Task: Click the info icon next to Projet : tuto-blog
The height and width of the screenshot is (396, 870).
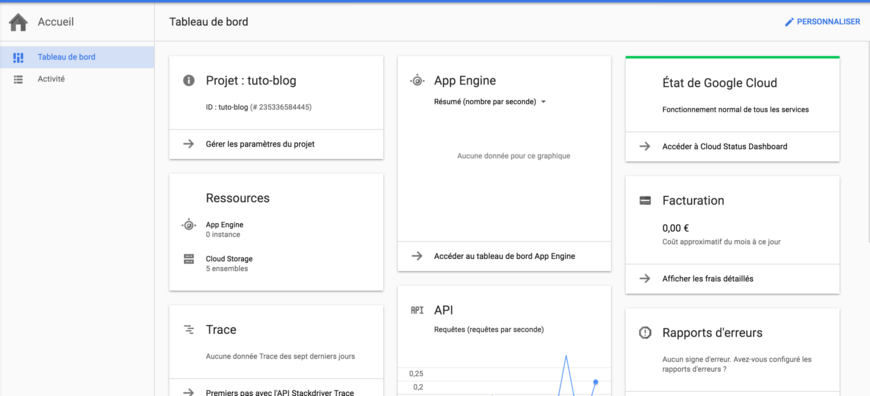Action: point(189,81)
